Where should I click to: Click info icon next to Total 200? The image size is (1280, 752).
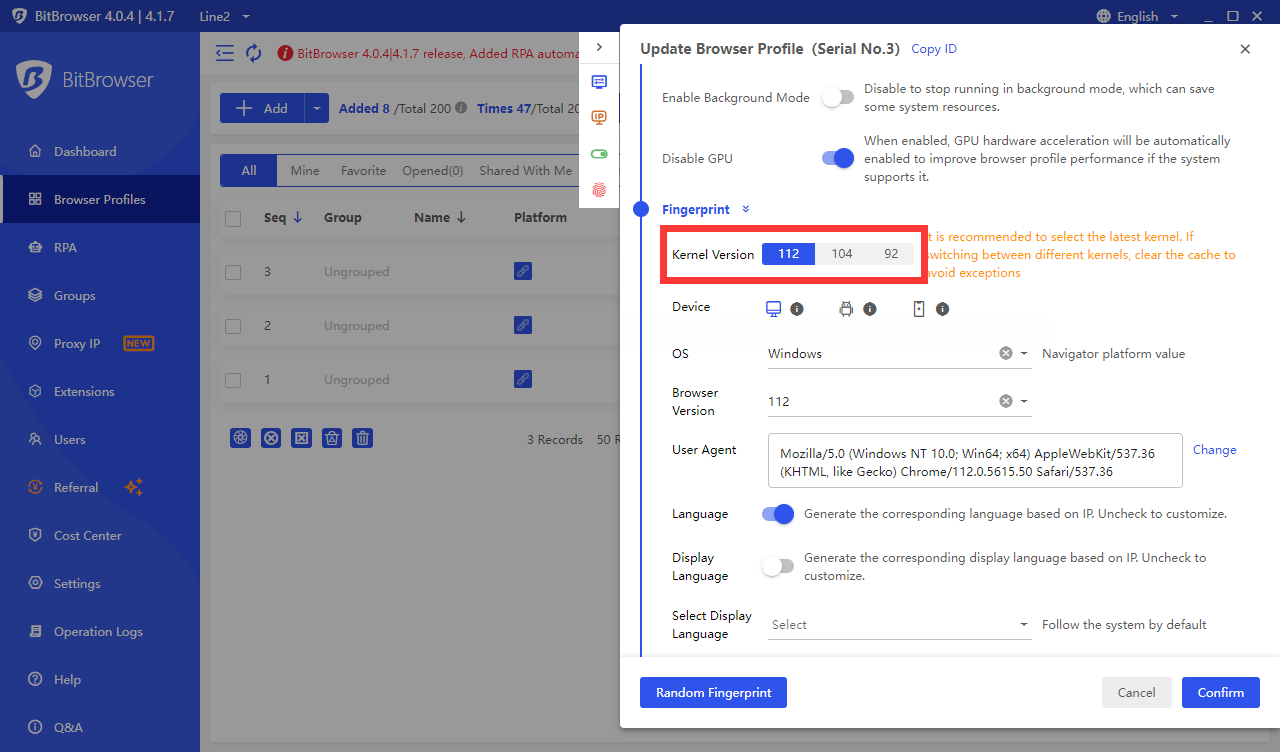(x=461, y=108)
